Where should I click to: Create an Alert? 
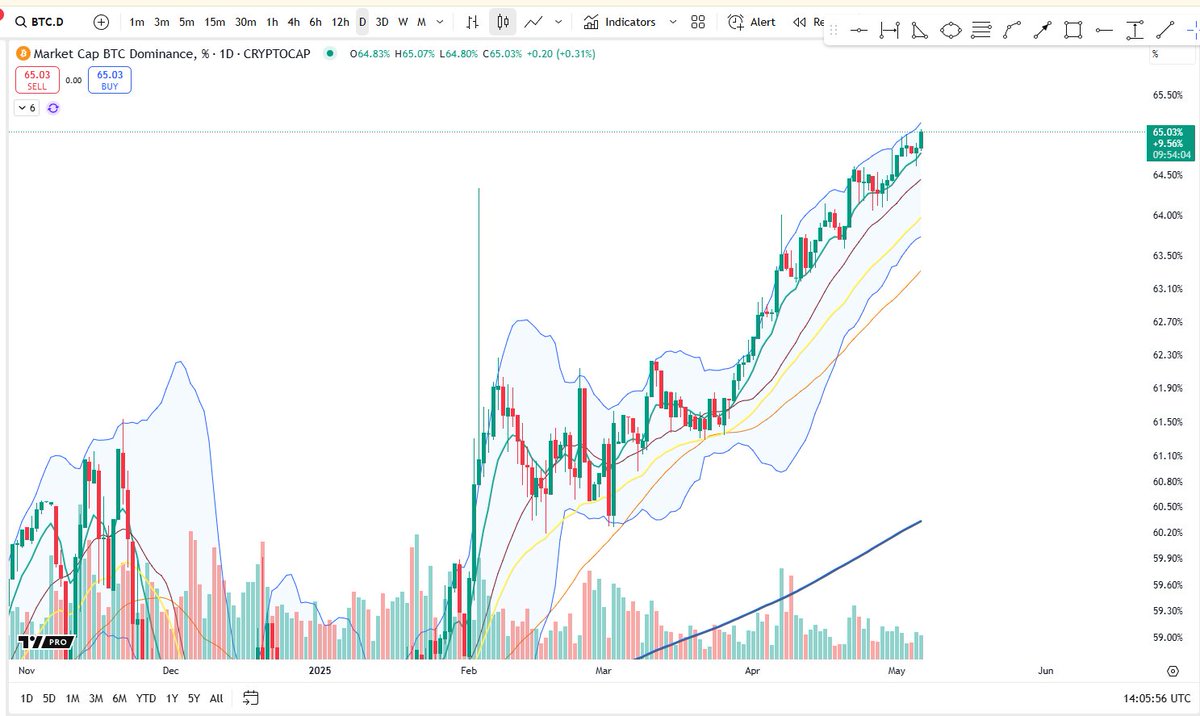point(750,21)
